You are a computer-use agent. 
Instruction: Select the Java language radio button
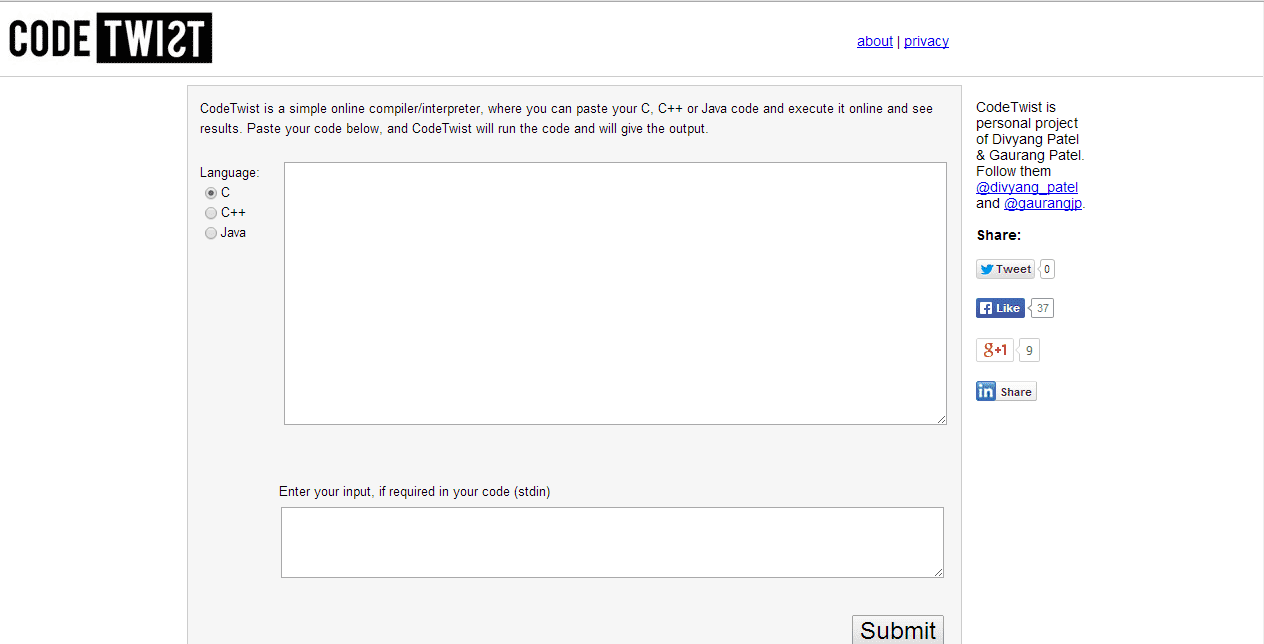(x=211, y=233)
